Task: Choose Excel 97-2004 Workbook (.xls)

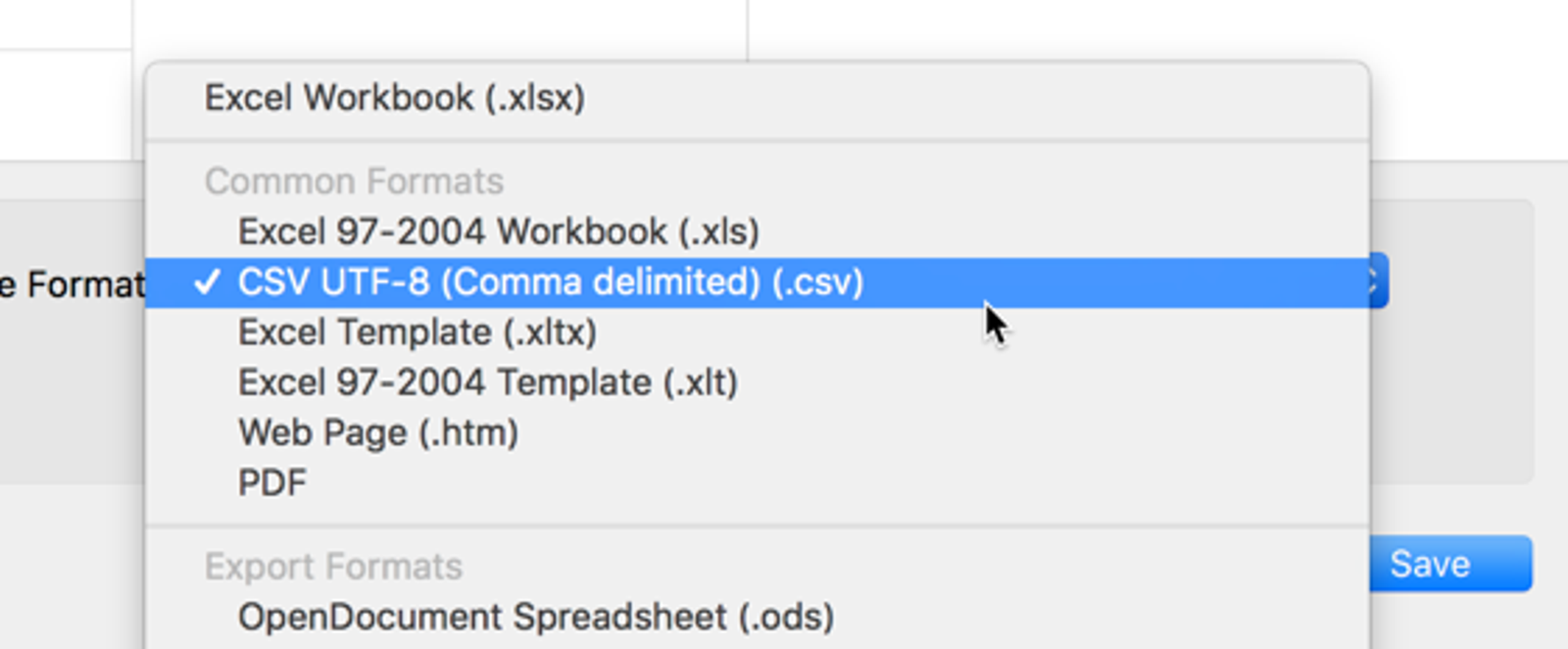Action: 757,231
